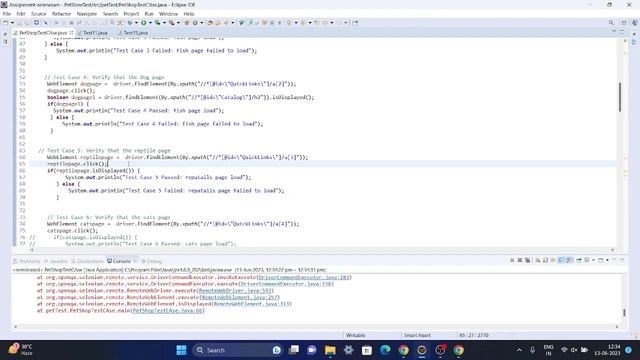Expand the Display Selected Console dropdown
This screenshot has width=640, height=360.
593,260
